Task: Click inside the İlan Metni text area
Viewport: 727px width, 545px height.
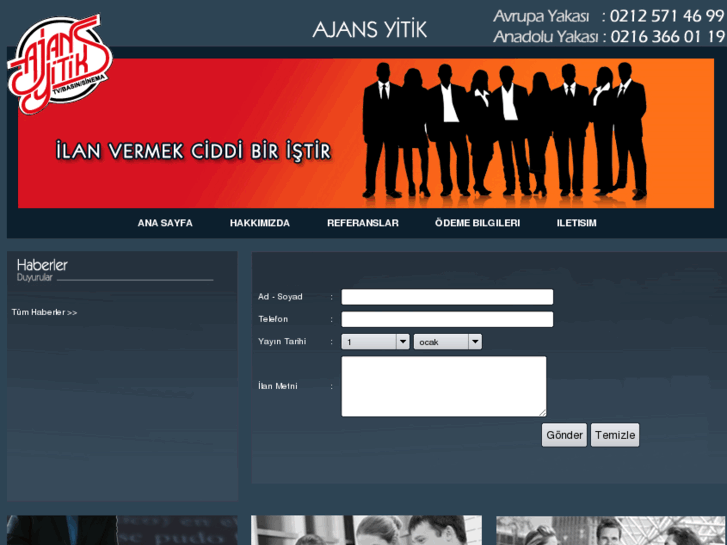Action: coord(444,386)
